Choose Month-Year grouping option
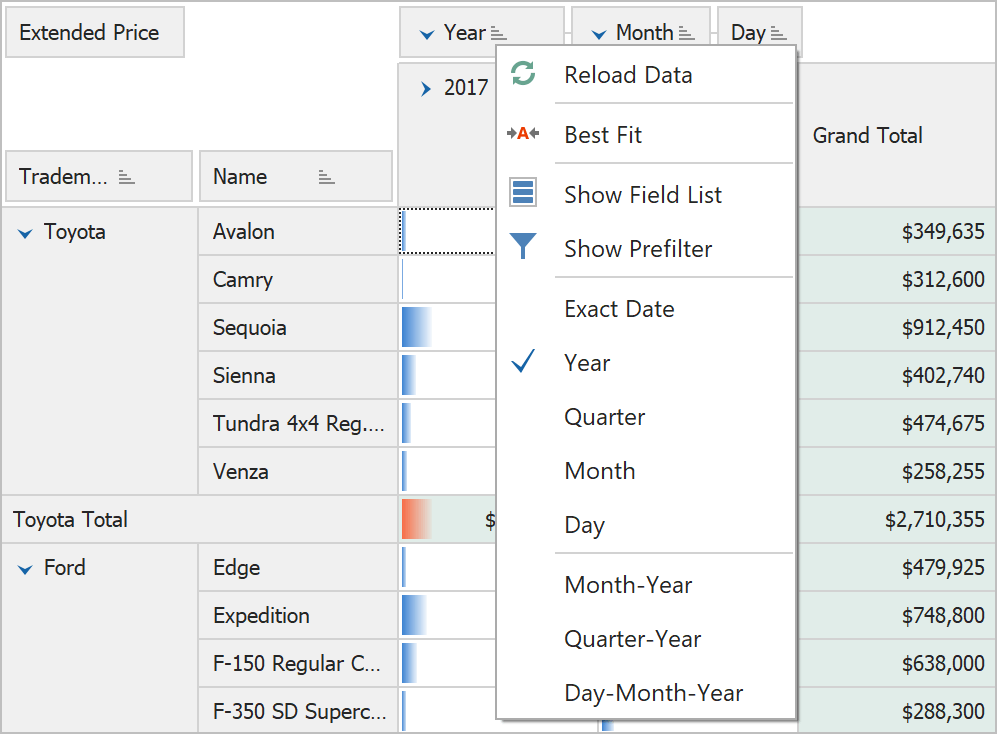998x734 pixels. [628, 585]
